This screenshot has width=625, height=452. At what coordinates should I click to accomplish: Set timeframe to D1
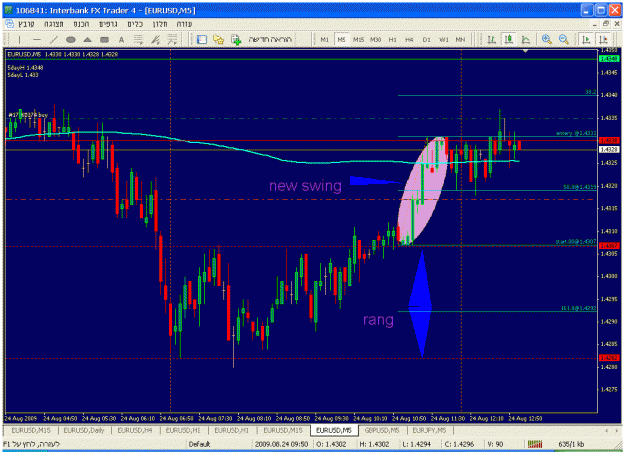pyautogui.click(x=426, y=39)
